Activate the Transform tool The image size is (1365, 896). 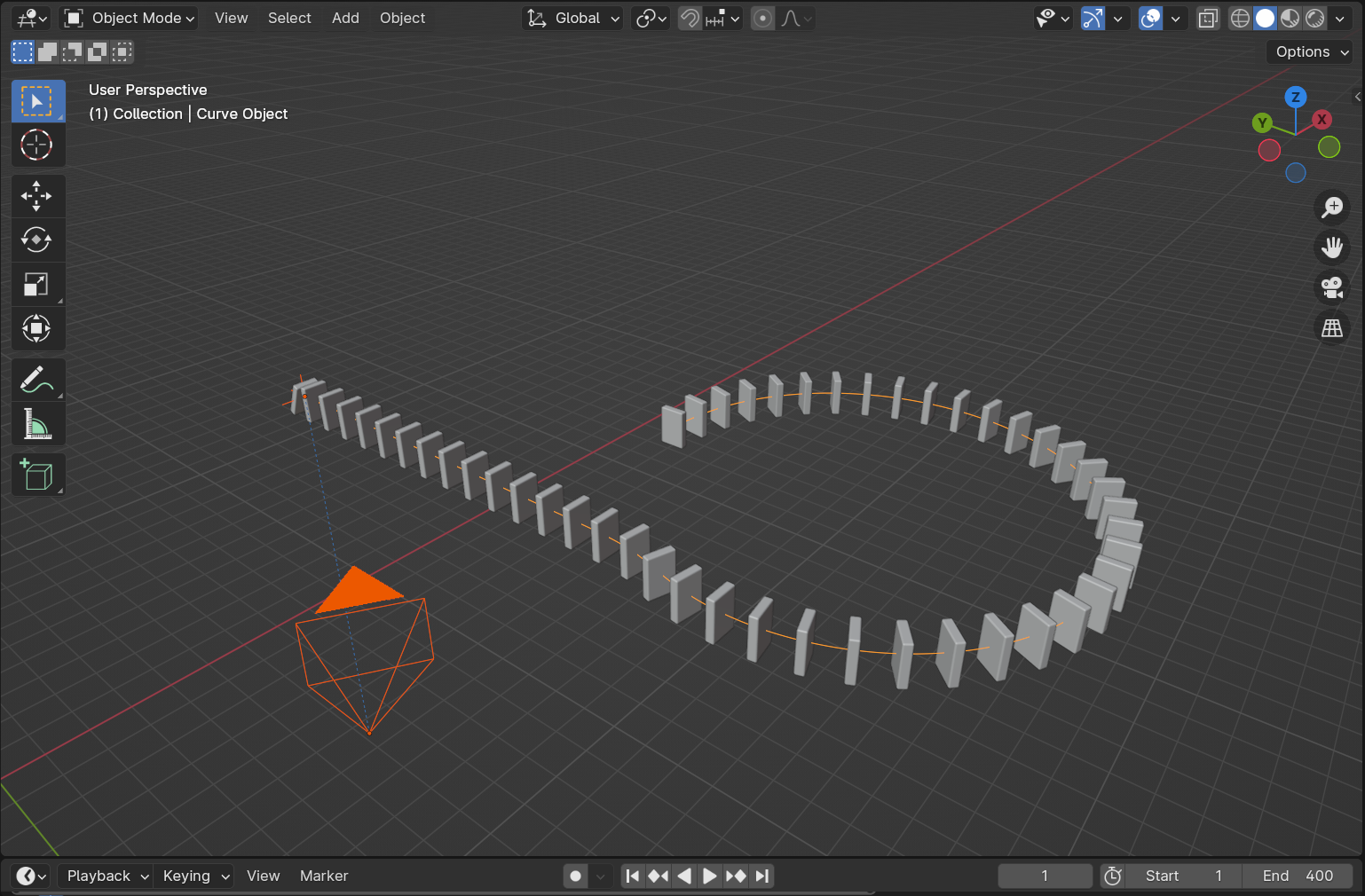tap(37, 329)
